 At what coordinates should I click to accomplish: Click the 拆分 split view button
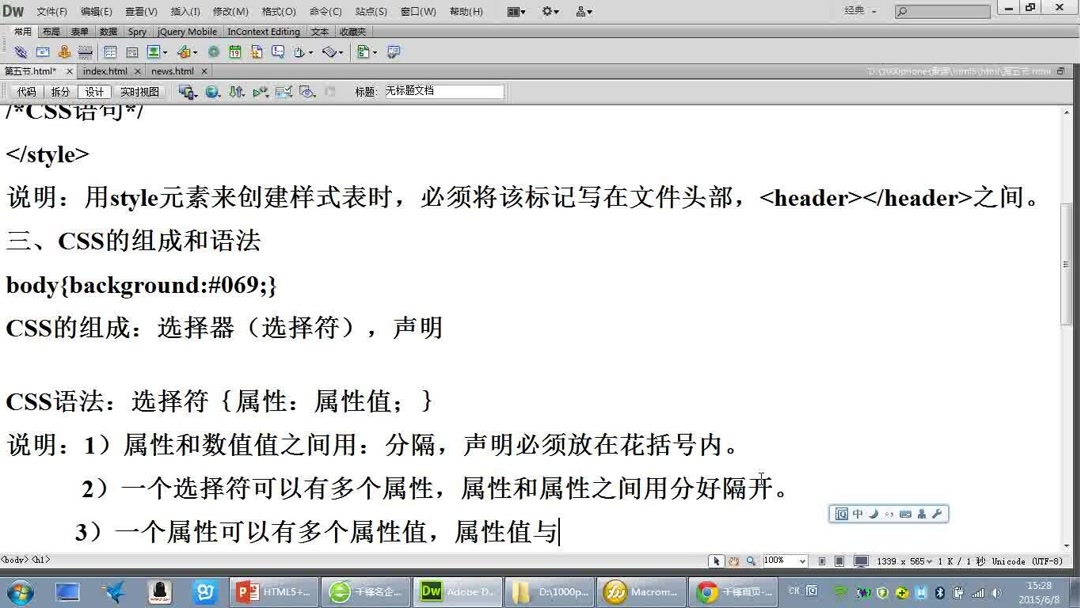point(60,91)
